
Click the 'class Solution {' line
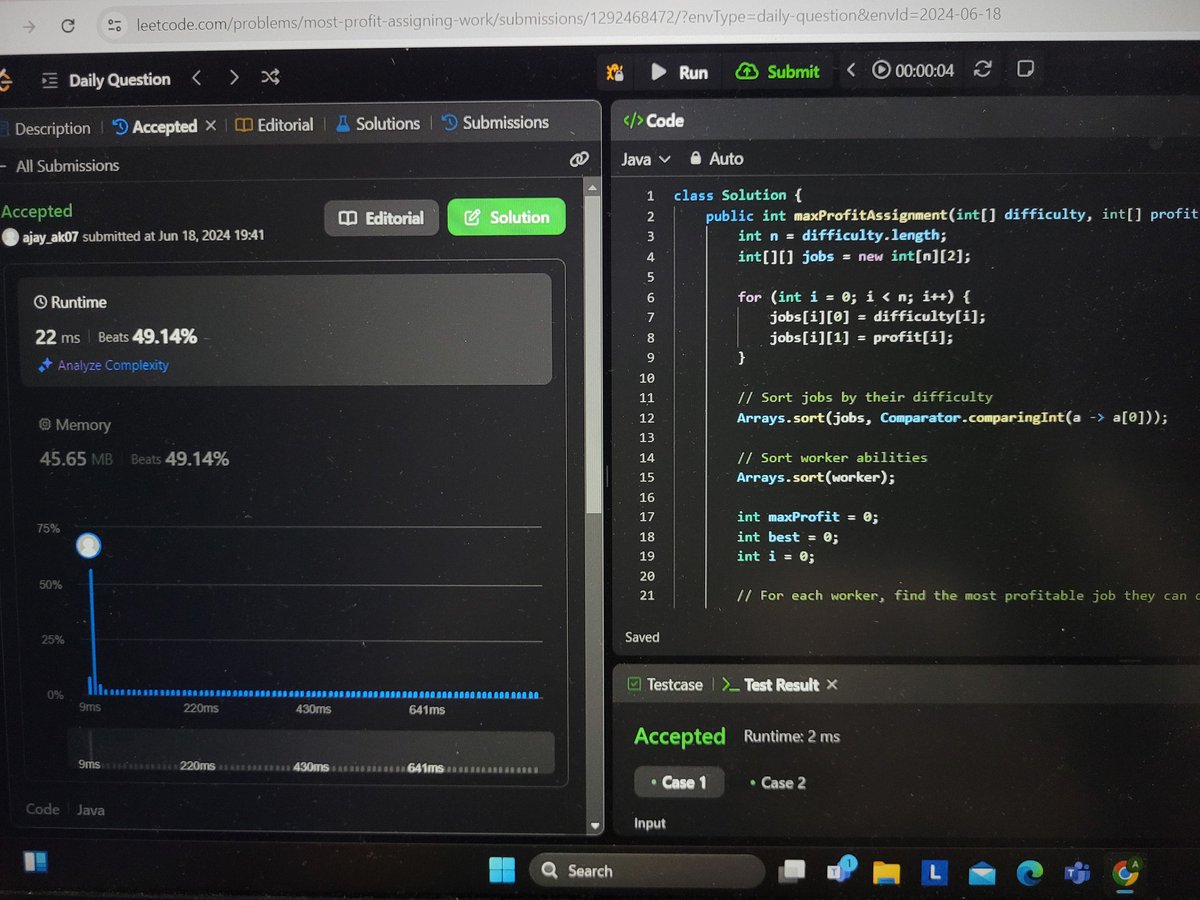point(738,196)
